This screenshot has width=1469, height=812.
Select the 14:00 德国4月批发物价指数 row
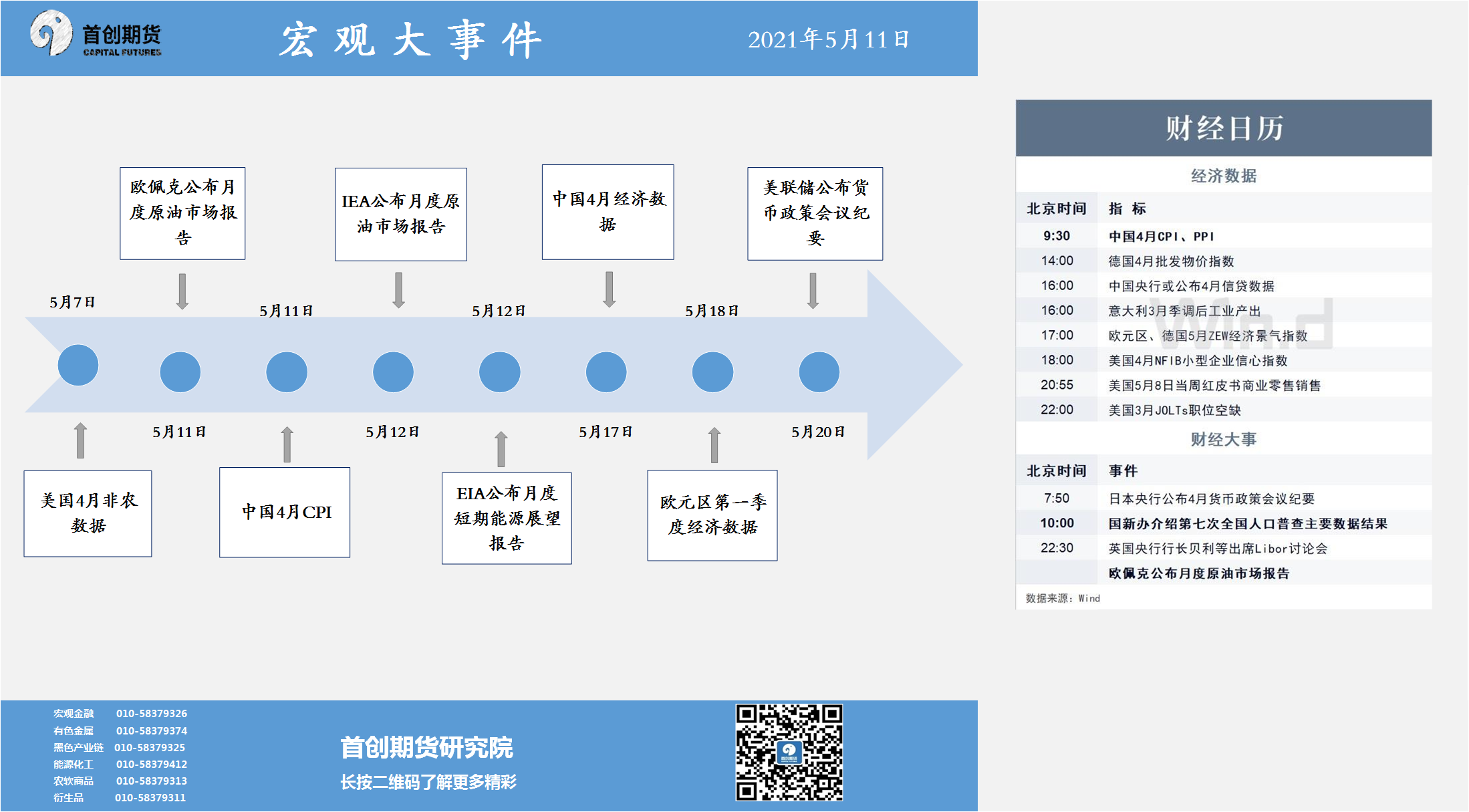[x=1224, y=261]
